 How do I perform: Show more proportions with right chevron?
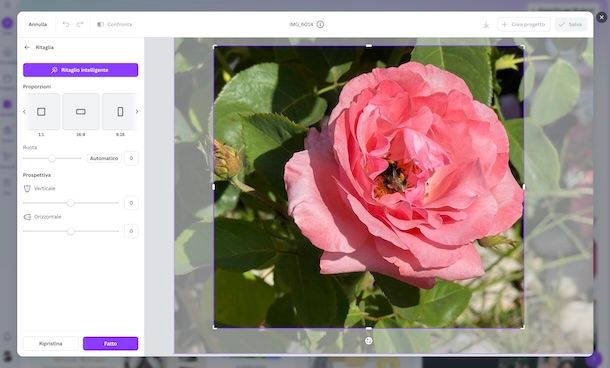(x=137, y=112)
